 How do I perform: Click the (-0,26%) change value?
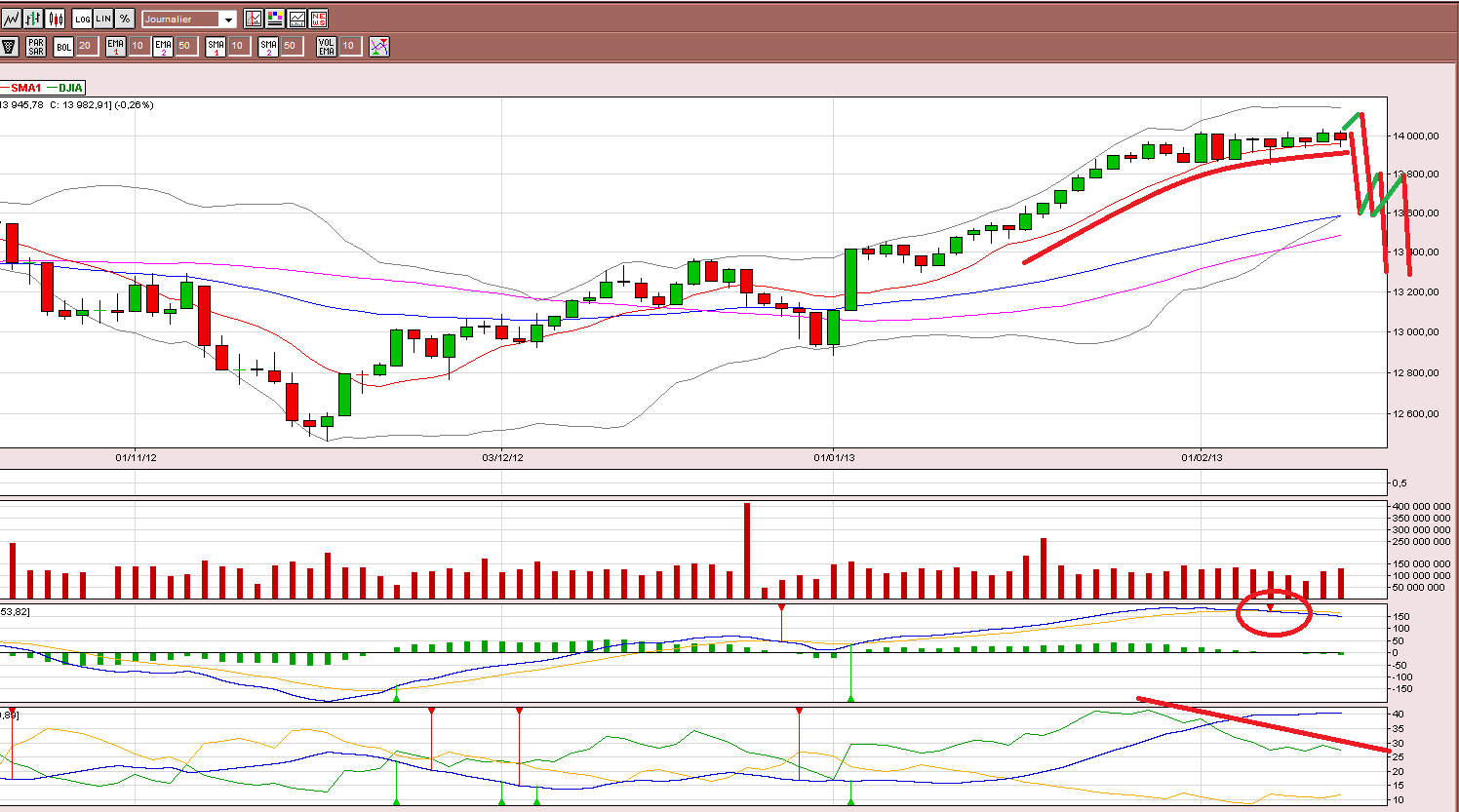pyautogui.click(x=133, y=105)
